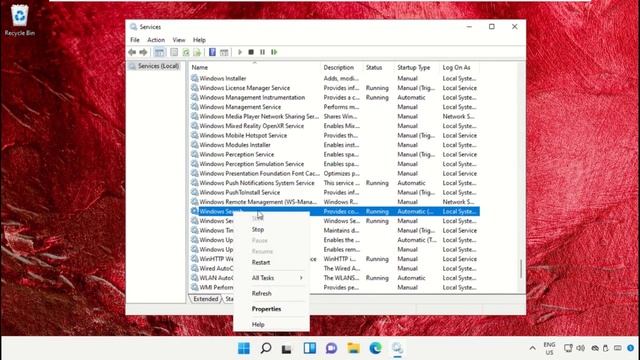
Task: Show hidden tray icons chevron
Action: (532, 348)
